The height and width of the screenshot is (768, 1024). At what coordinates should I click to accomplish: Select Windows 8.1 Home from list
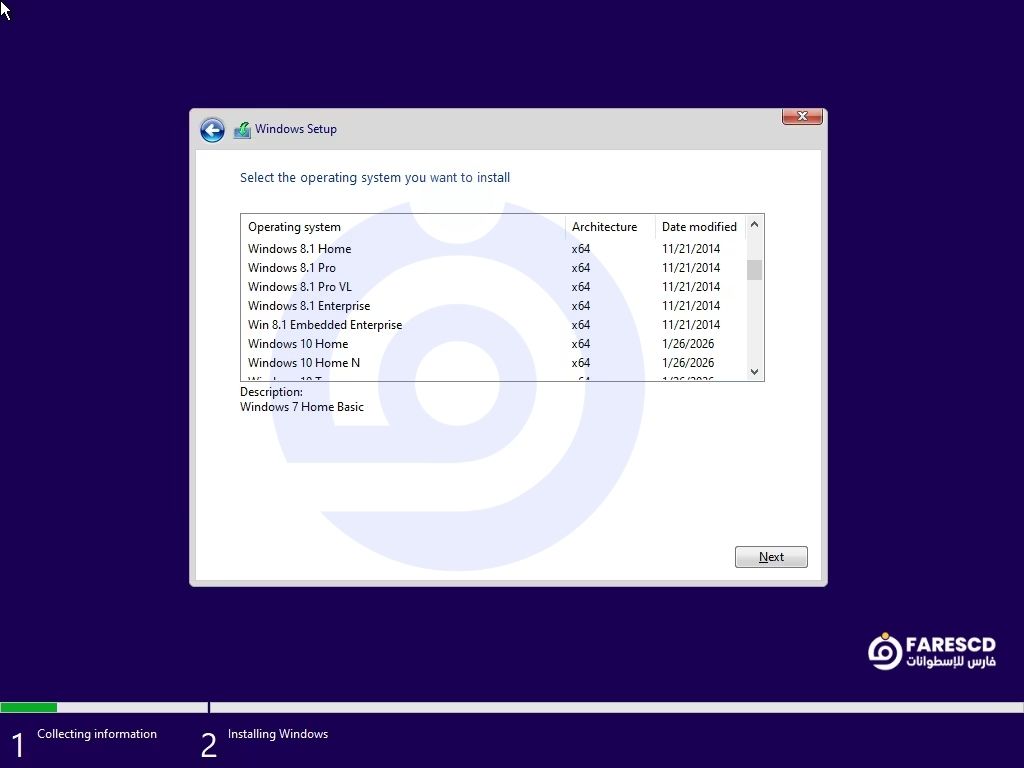coord(300,249)
